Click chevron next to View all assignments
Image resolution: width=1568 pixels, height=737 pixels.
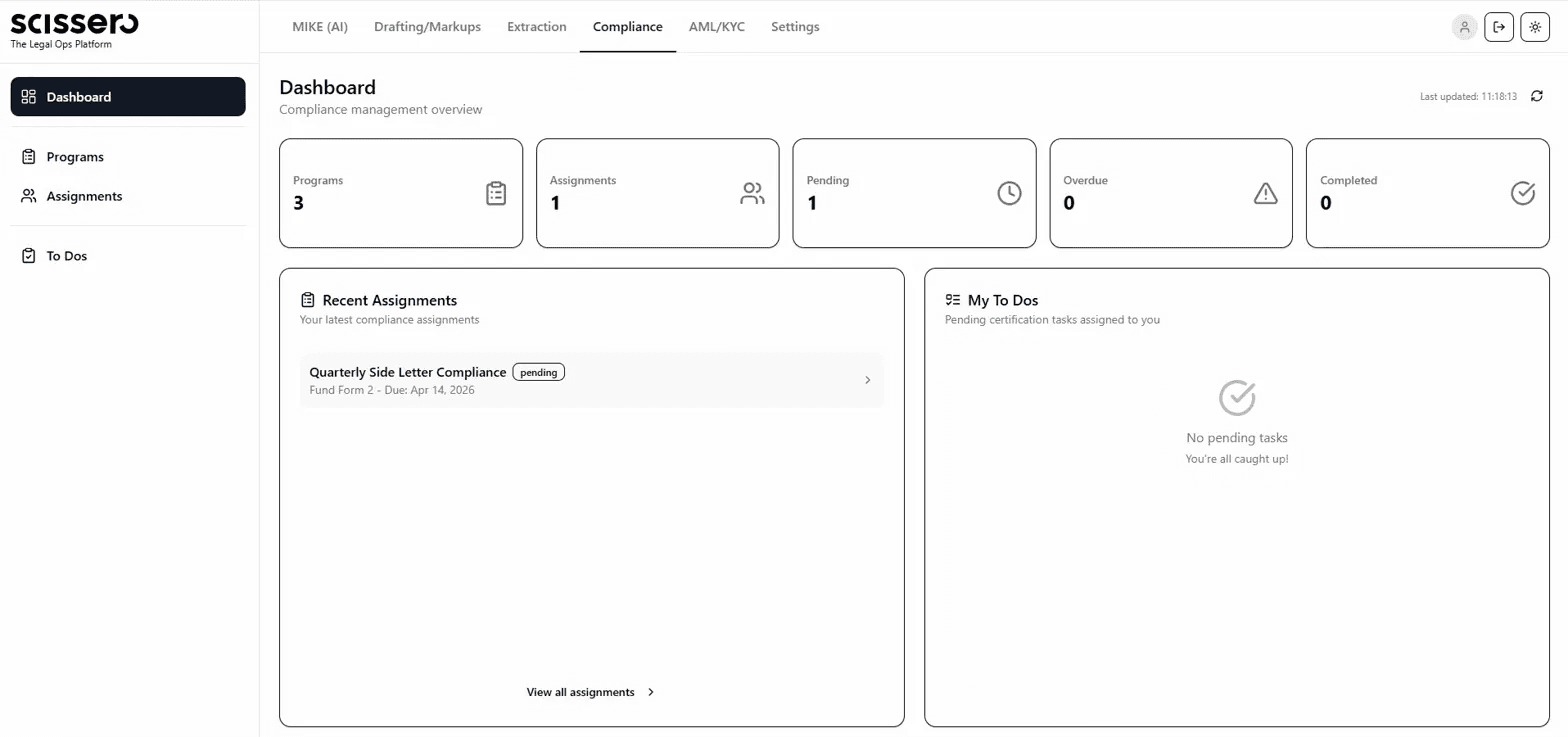pos(651,692)
